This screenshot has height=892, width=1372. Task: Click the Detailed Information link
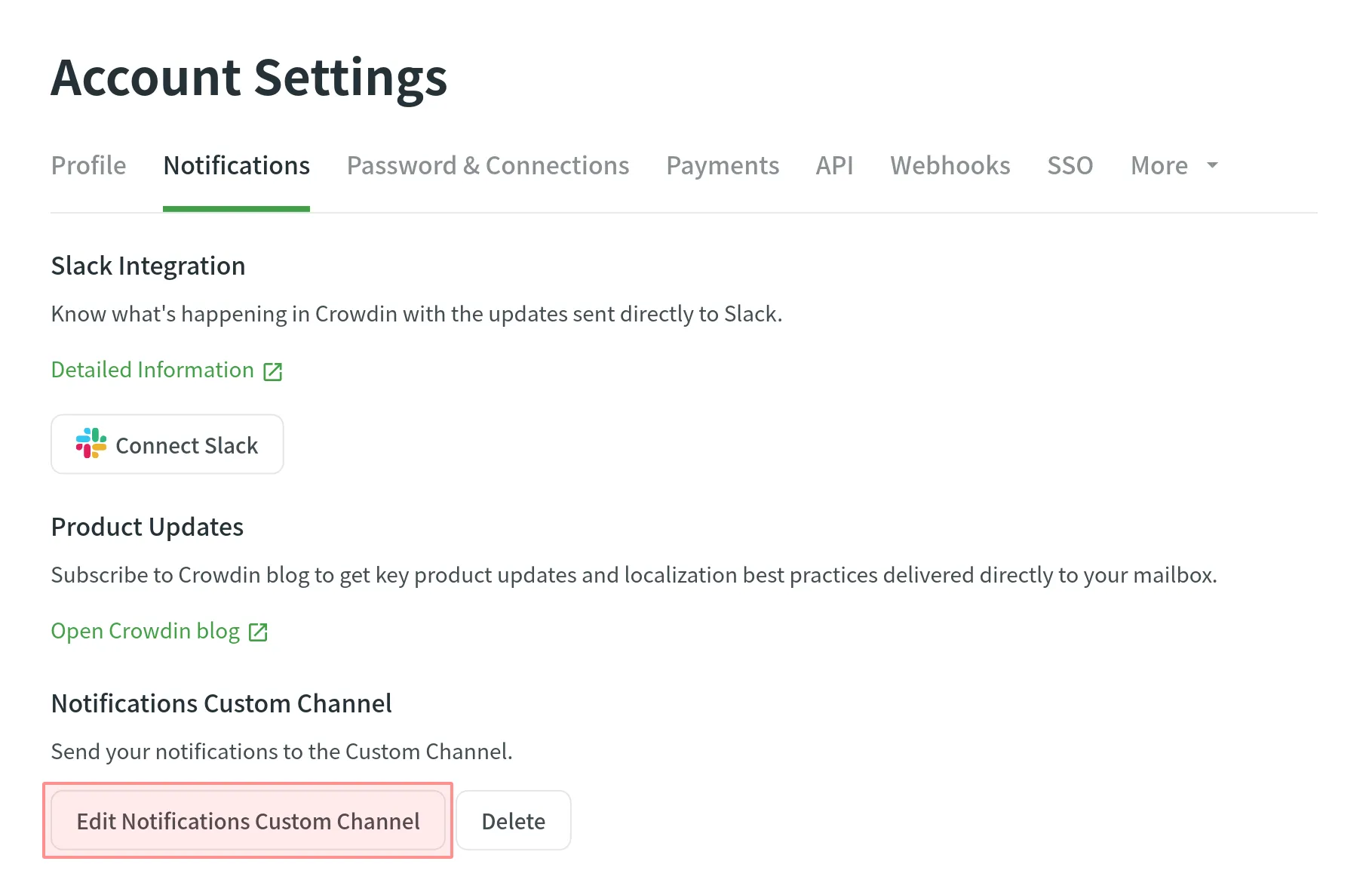pyautogui.click(x=152, y=370)
